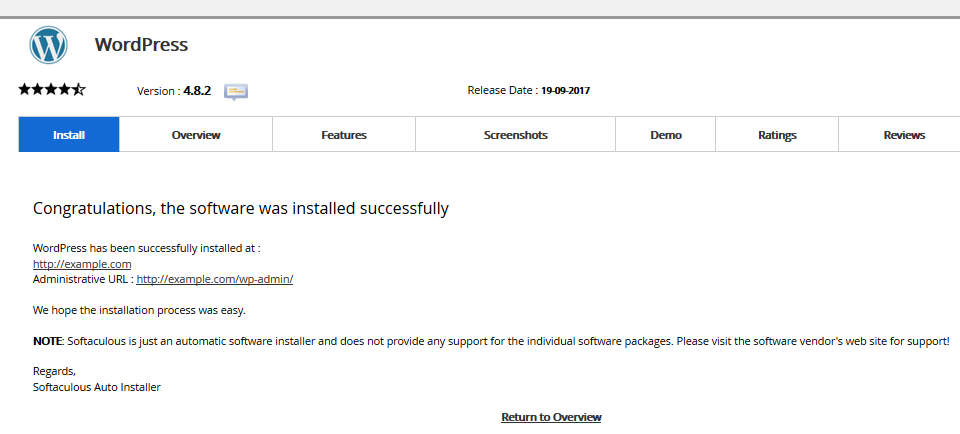Click the 'Release Date :' label

point(503,91)
